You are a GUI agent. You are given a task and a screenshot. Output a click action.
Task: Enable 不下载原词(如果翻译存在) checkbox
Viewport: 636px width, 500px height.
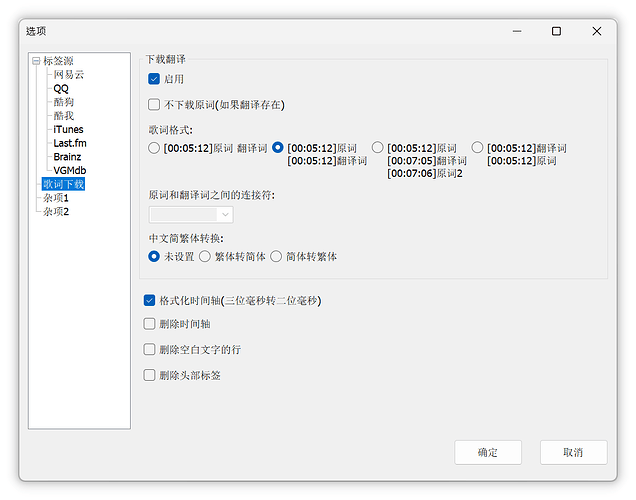point(154,105)
